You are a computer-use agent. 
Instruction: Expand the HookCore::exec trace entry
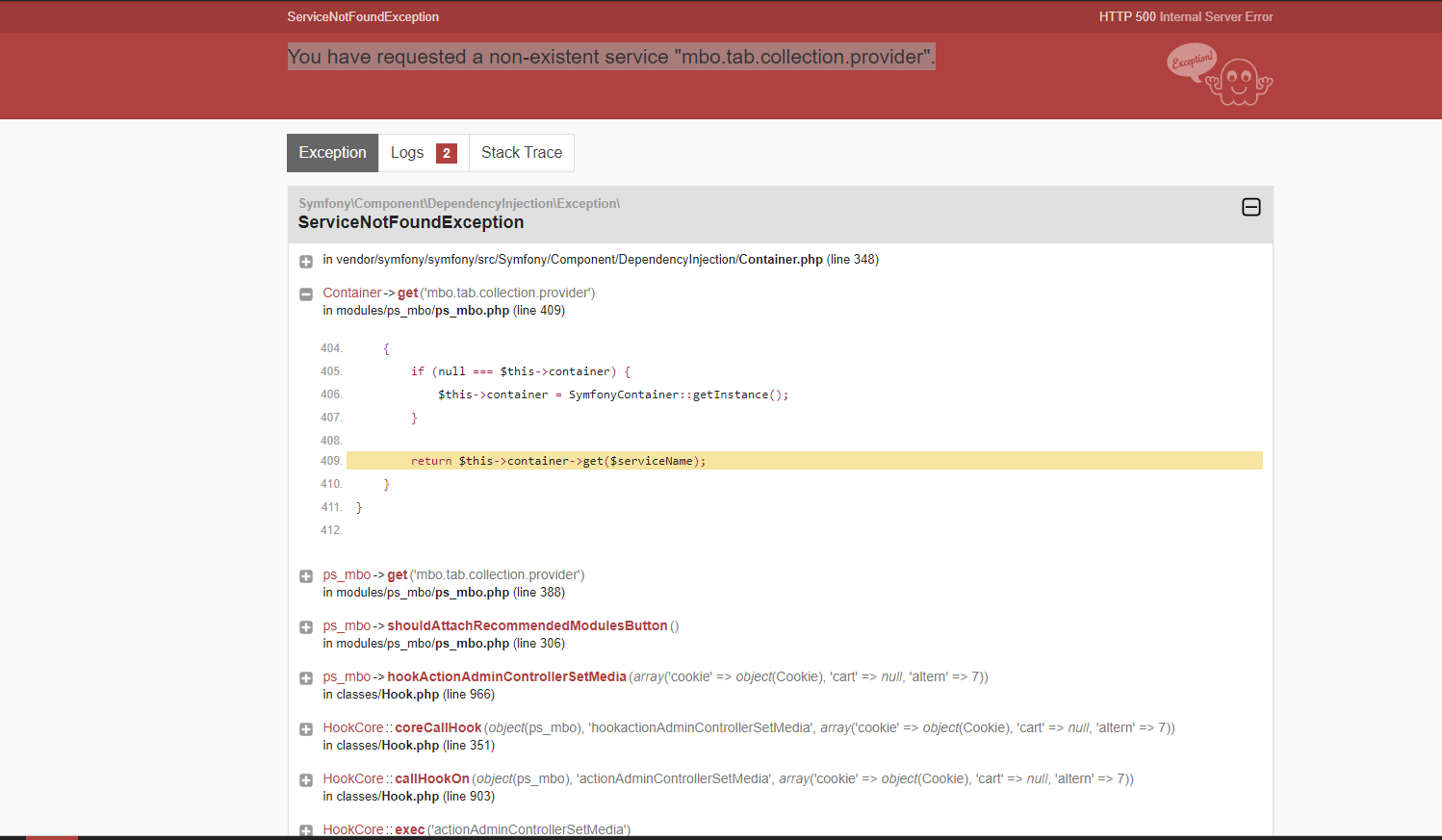[306, 830]
